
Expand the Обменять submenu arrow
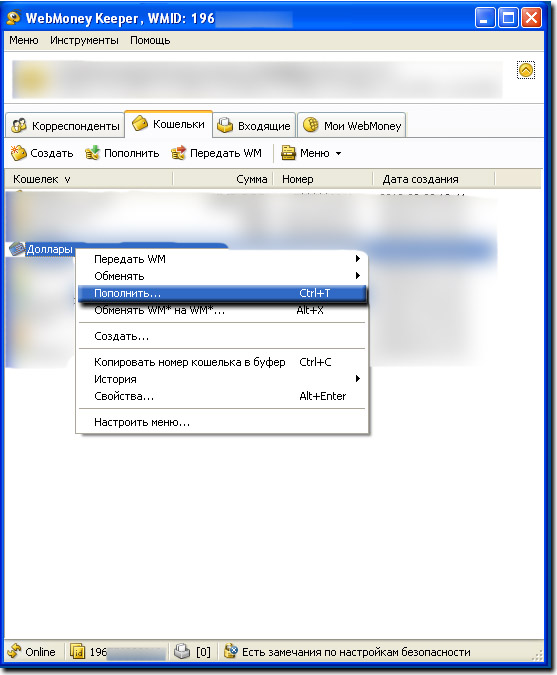(357, 276)
